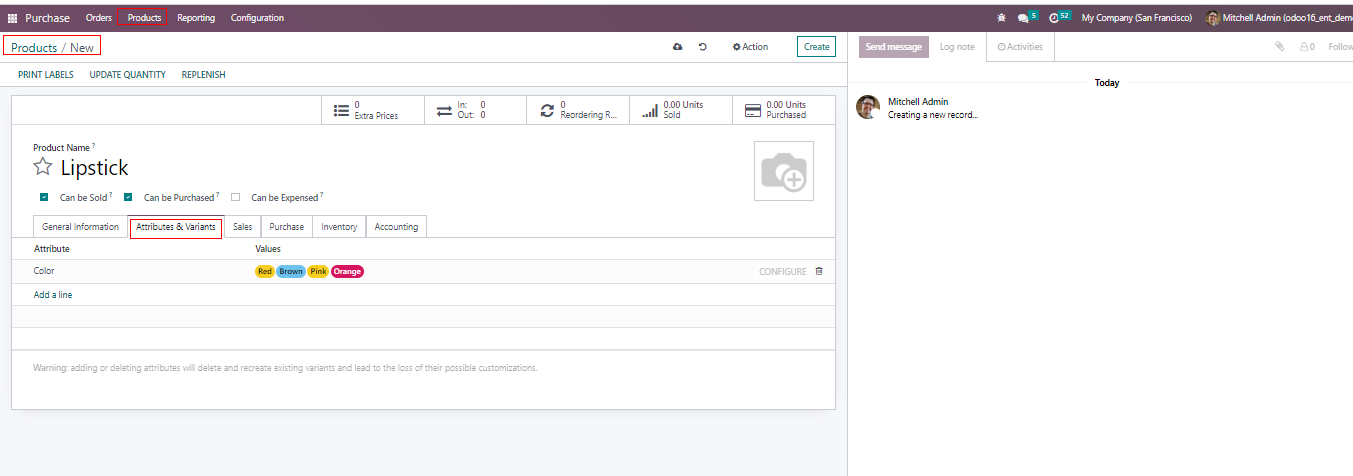Switch to the Inventory tab

pos(339,227)
